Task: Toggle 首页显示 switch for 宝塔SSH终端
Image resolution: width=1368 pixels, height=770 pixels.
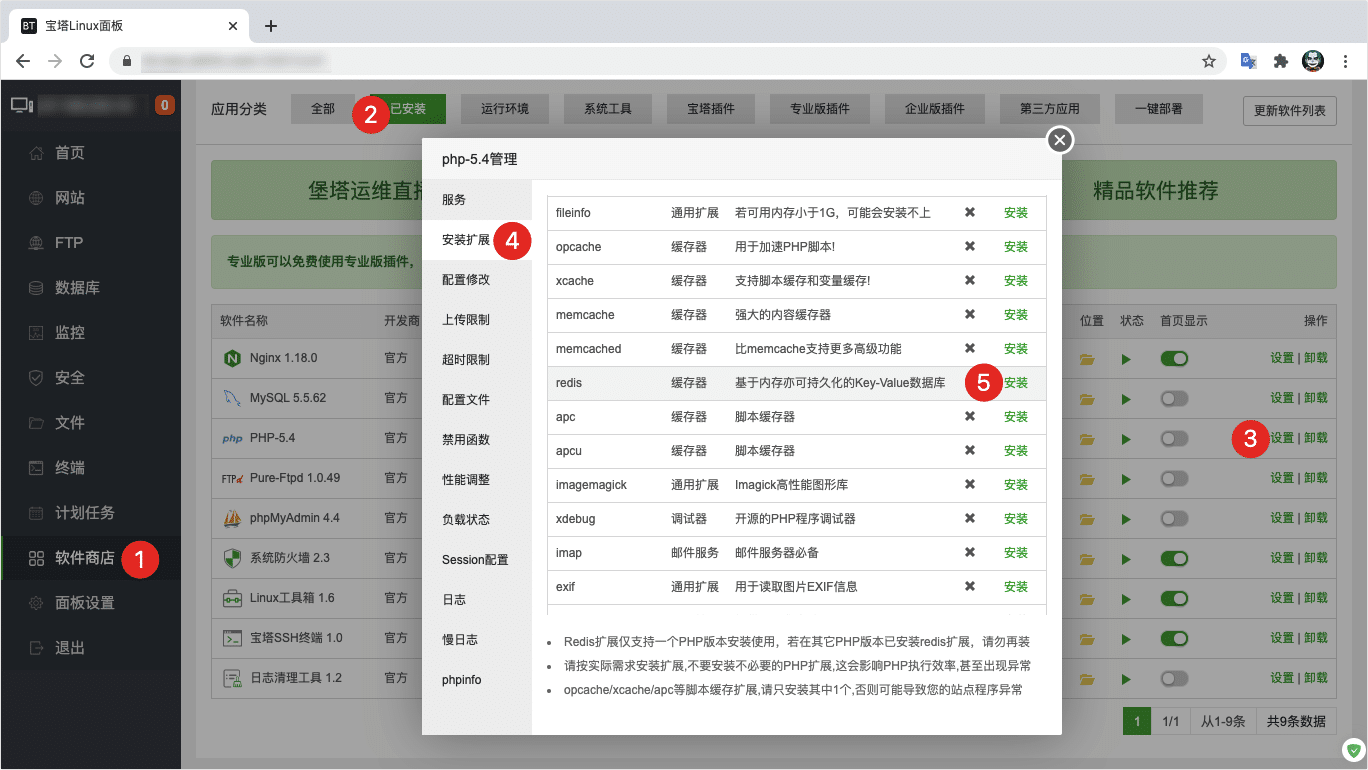Action: pyautogui.click(x=1174, y=638)
